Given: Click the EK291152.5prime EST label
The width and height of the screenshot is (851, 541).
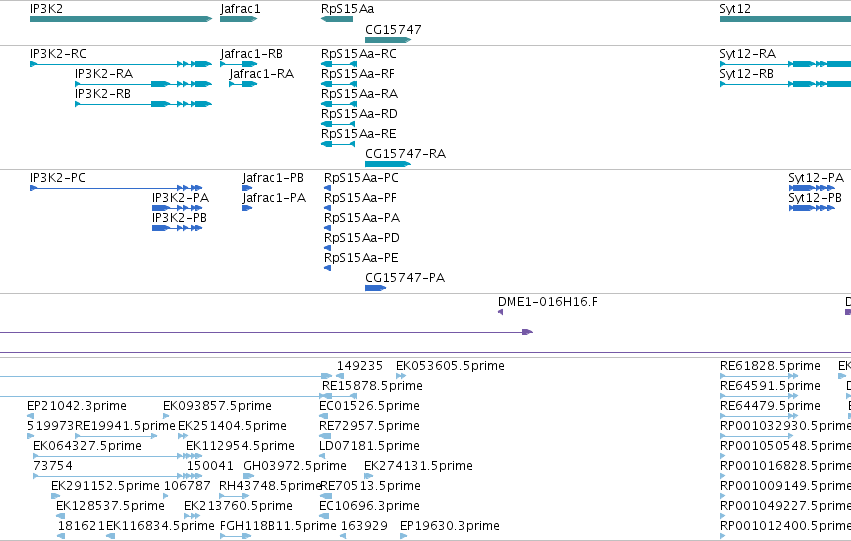Looking at the screenshot, I should [105, 487].
